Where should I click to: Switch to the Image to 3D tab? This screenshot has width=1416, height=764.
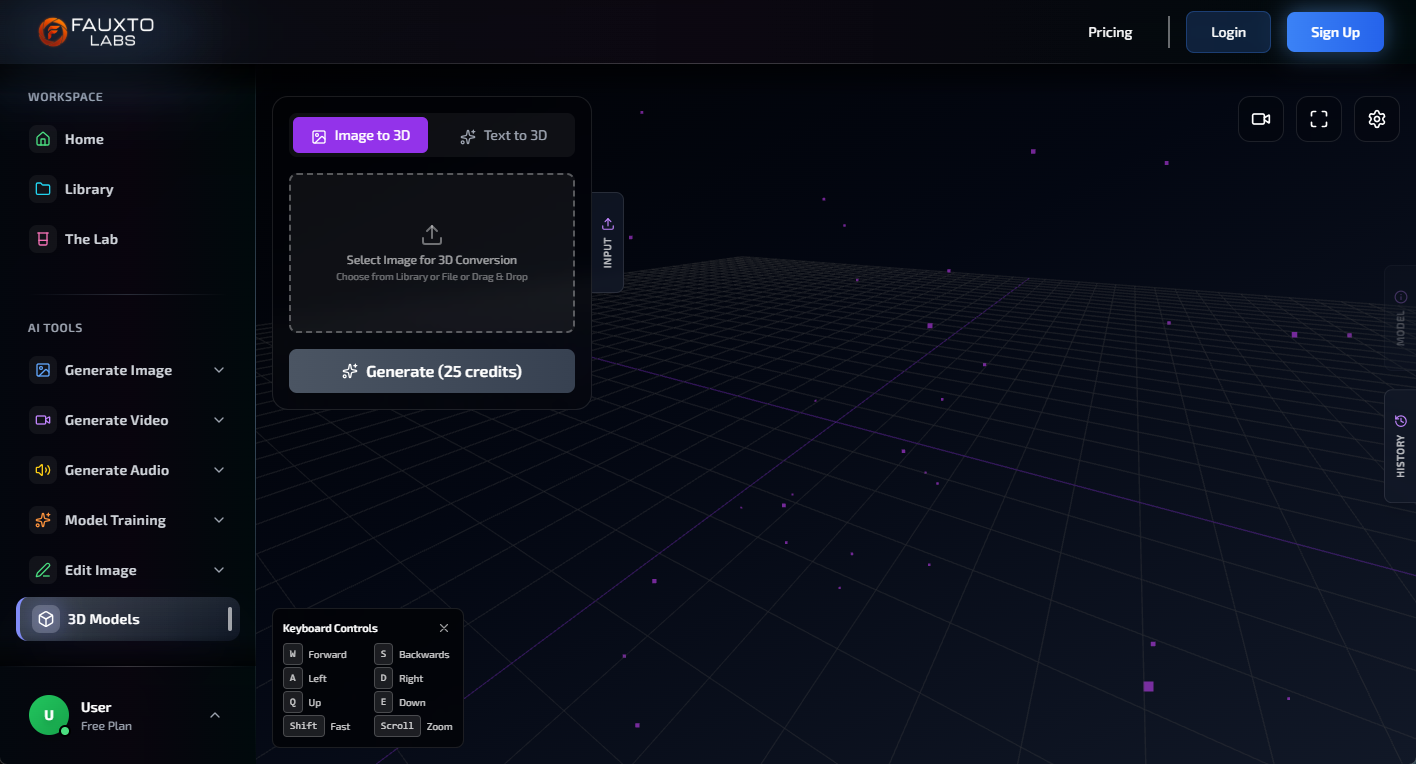(360, 135)
